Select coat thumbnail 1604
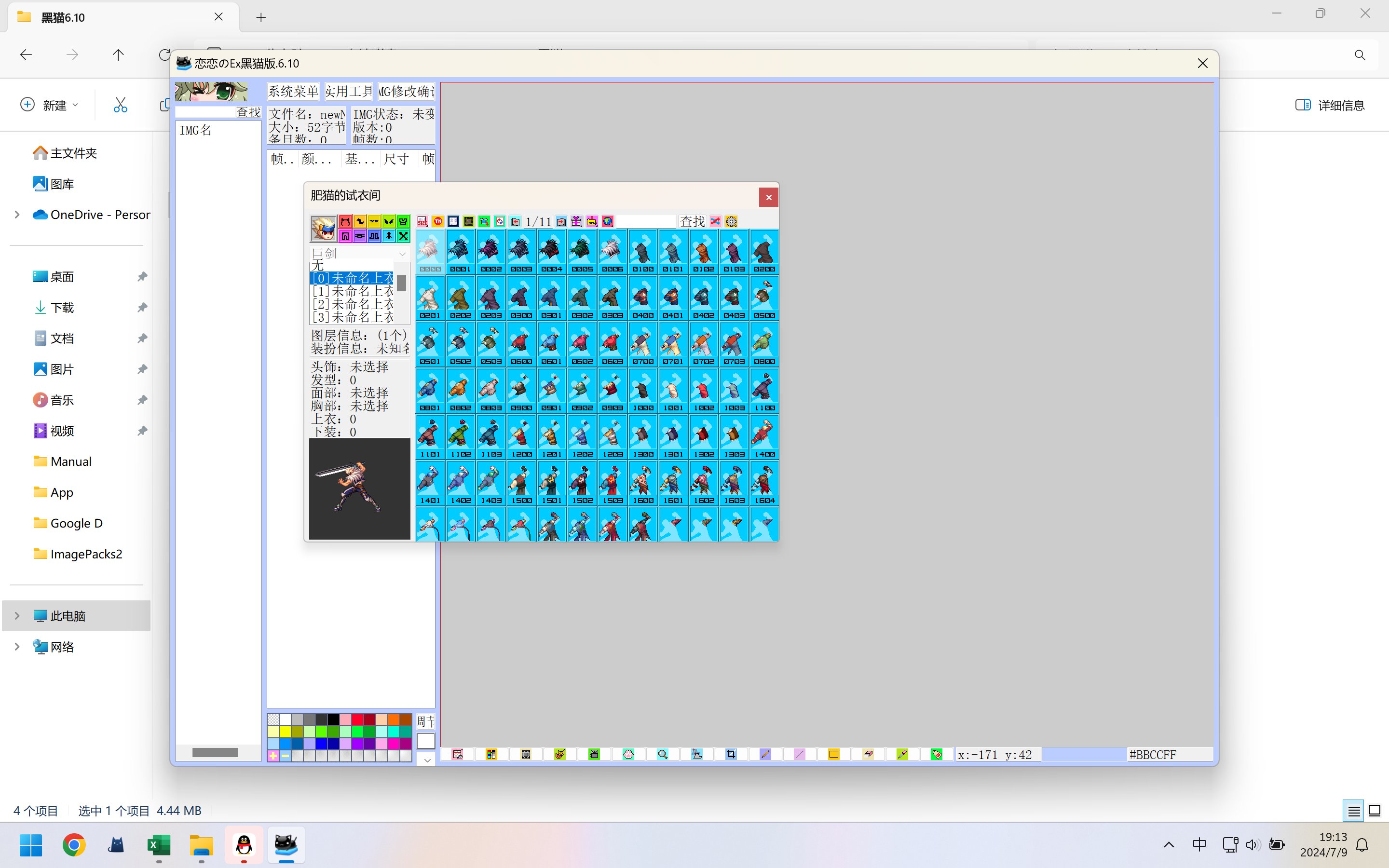The image size is (1389, 868). pos(764,483)
